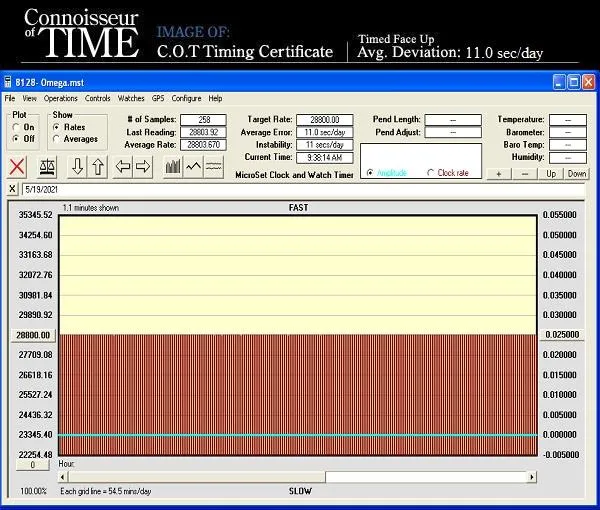Click the horizontal scrollbar thumb
The width and height of the screenshot is (600, 510).
point(197,477)
